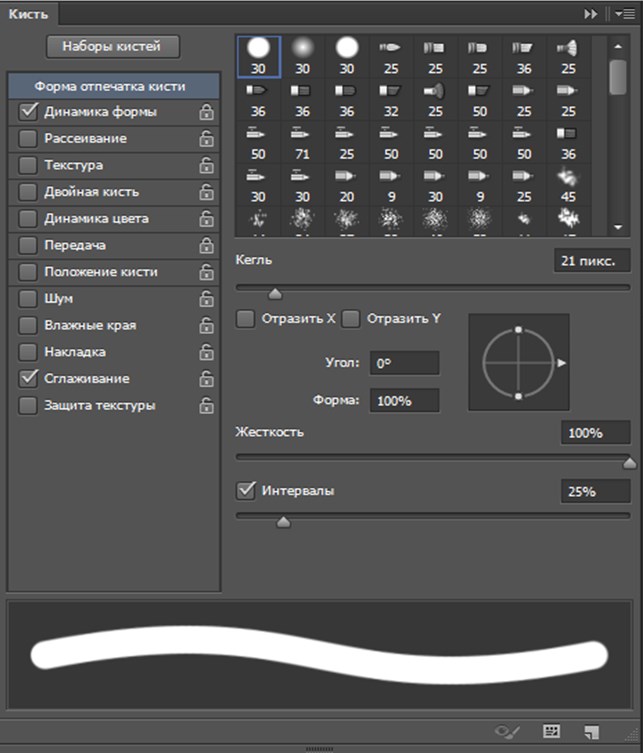Enable the Защита текстуры checkbox
The width and height of the screenshot is (643, 753).
pyautogui.click(x=28, y=405)
